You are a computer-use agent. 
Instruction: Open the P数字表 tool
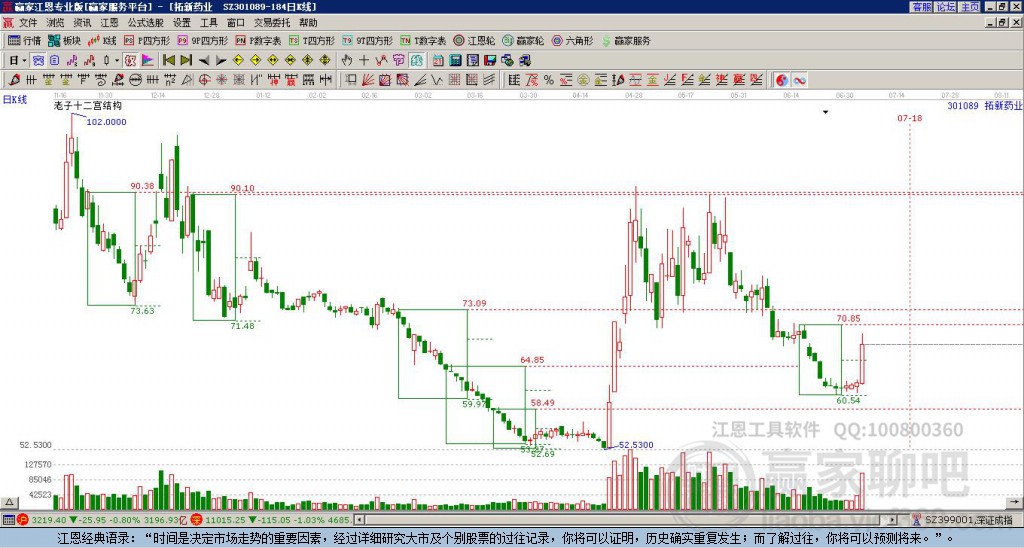click(258, 40)
